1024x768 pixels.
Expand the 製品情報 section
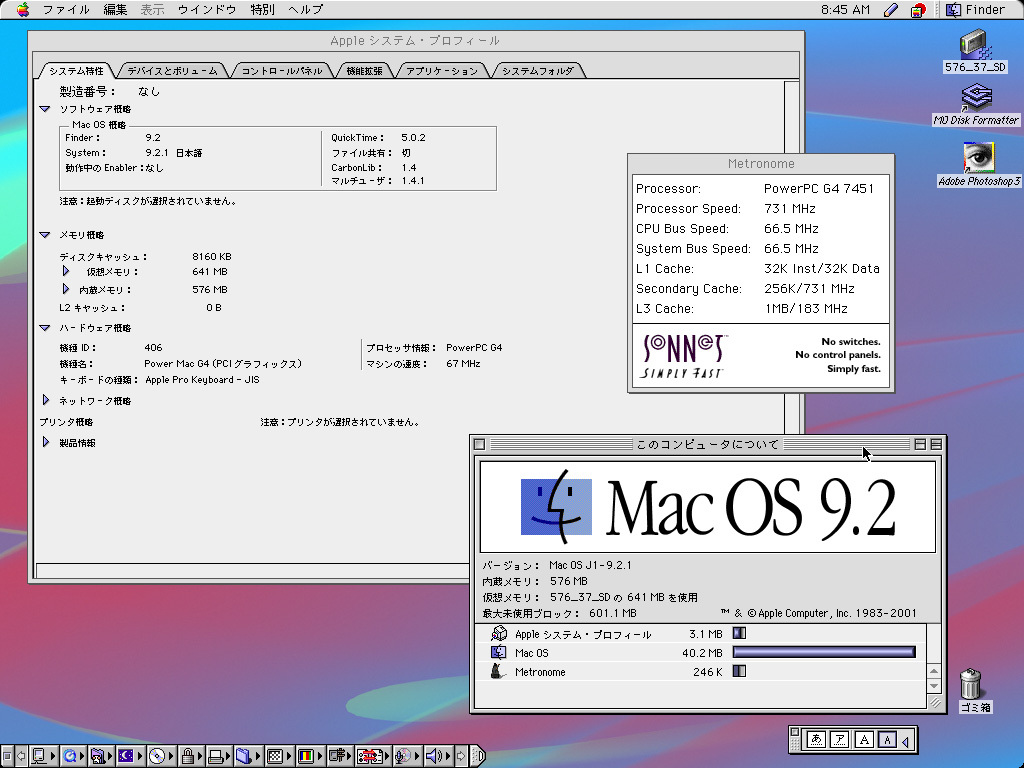point(46,442)
